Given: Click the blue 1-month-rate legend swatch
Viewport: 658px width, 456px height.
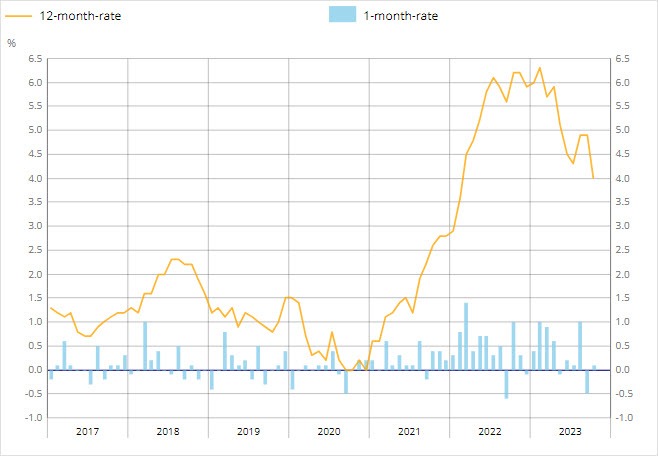Looking at the screenshot, I should (342, 14).
